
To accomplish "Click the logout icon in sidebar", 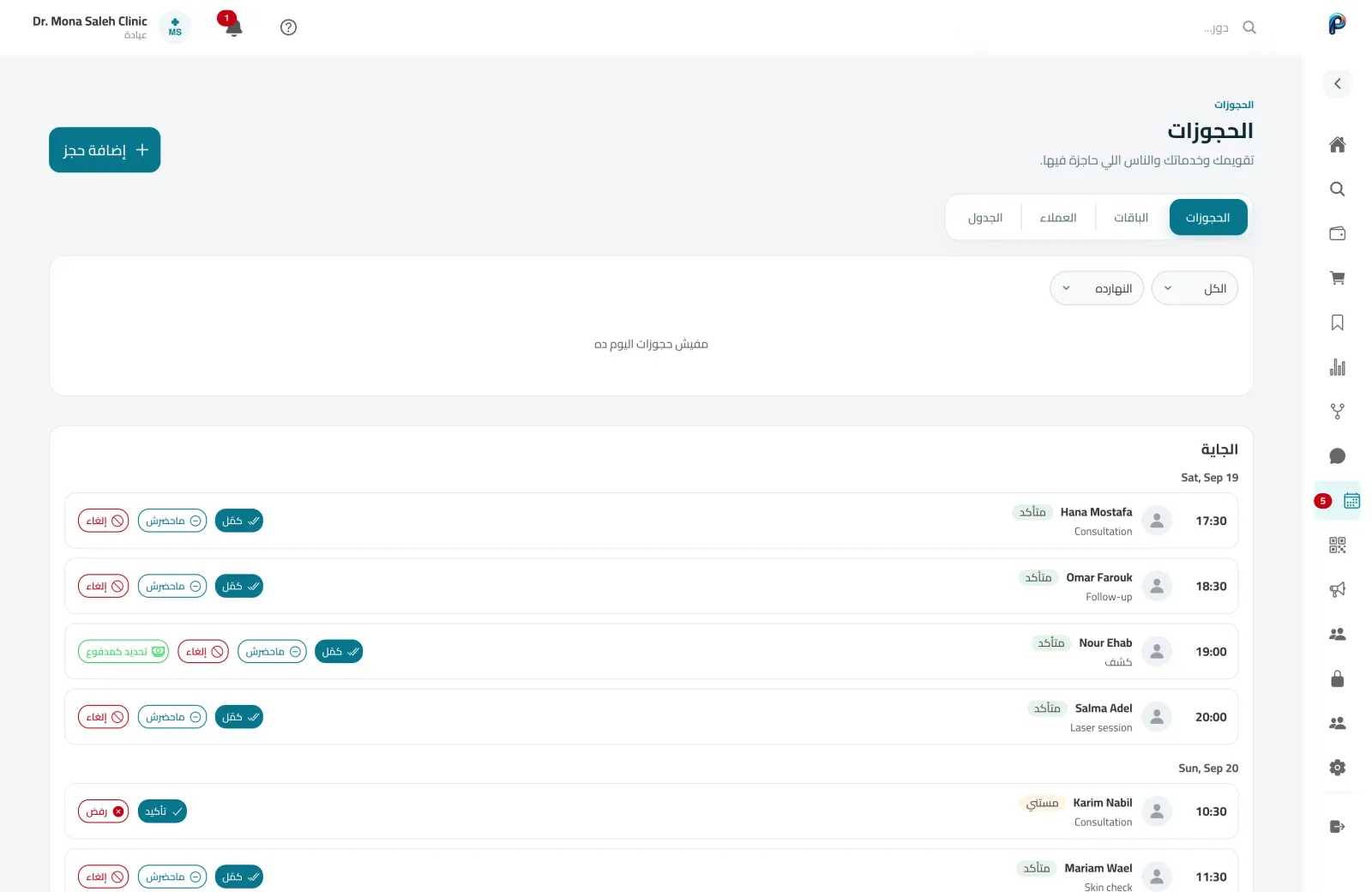I will tap(1337, 827).
